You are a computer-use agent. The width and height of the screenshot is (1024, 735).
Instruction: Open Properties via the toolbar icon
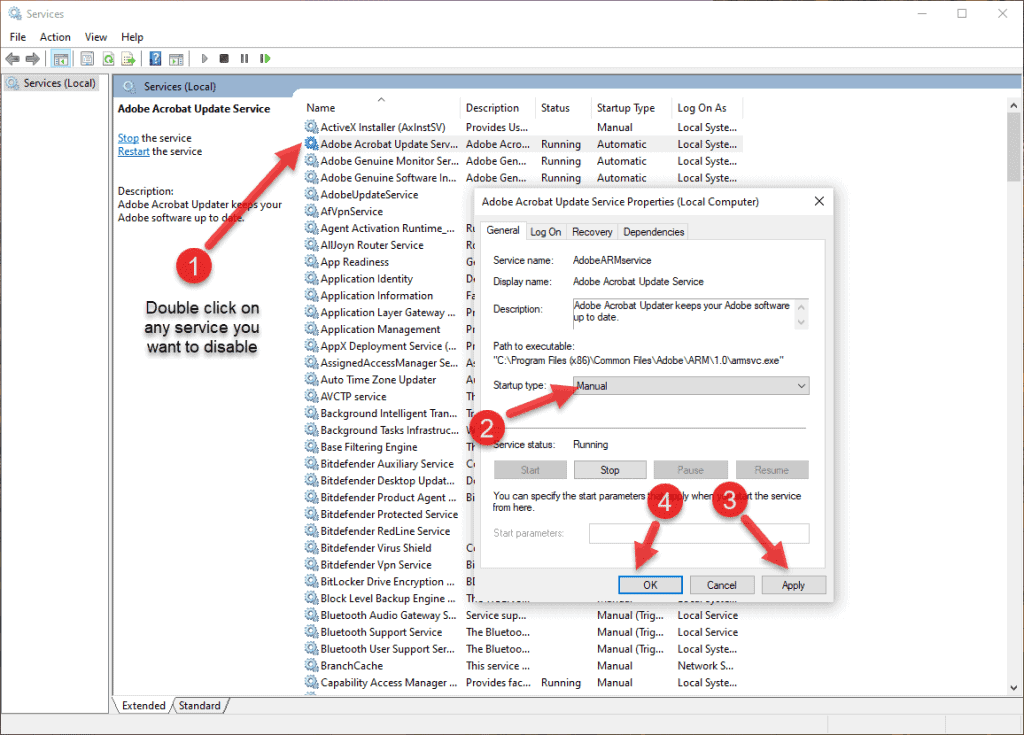(87, 58)
